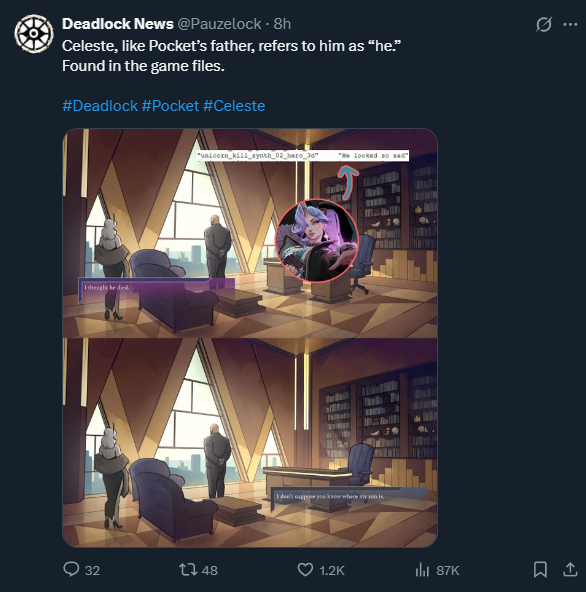Open the #Celeste hashtag
The width and height of the screenshot is (586, 592).
pyautogui.click(x=234, y=106)
